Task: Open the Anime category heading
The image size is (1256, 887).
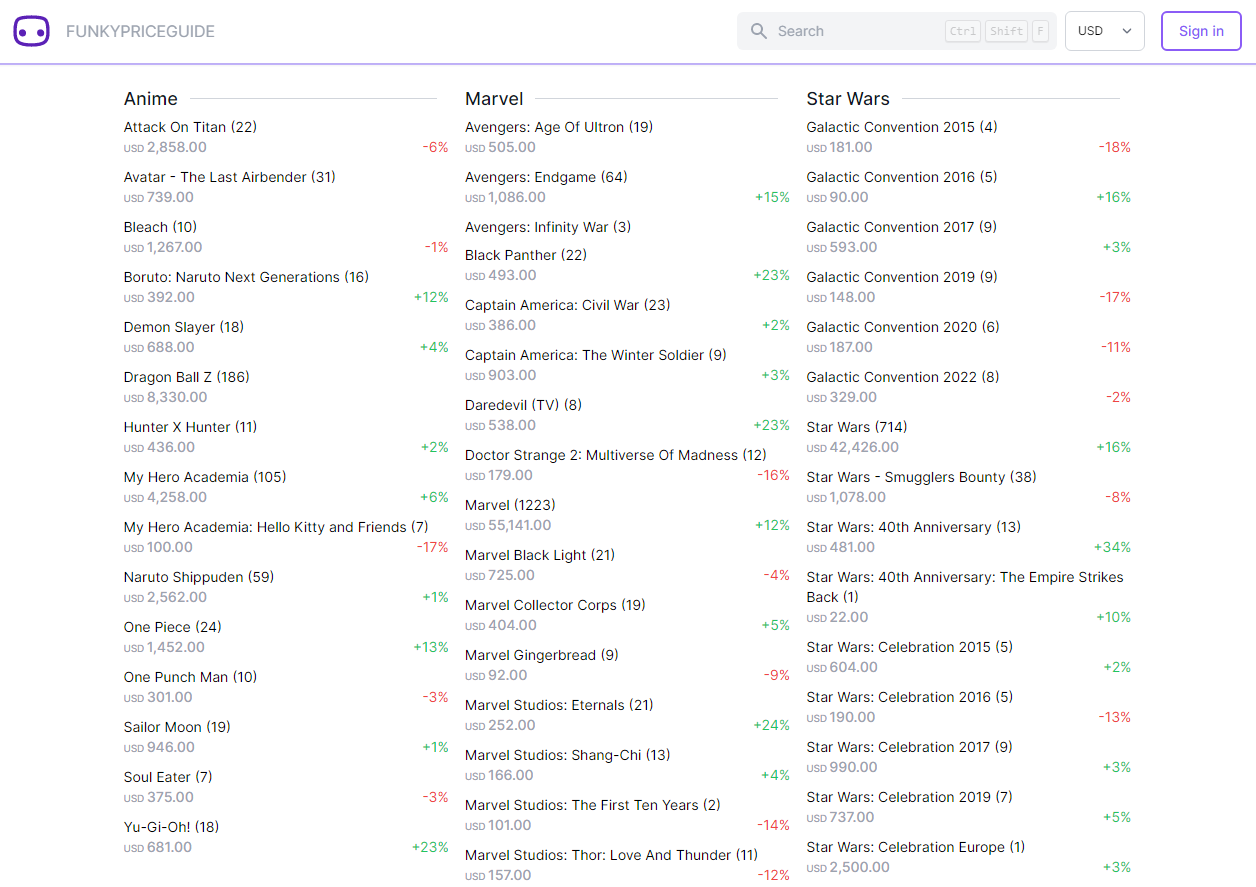Action: pyautogui.click(x=151, y=99)
